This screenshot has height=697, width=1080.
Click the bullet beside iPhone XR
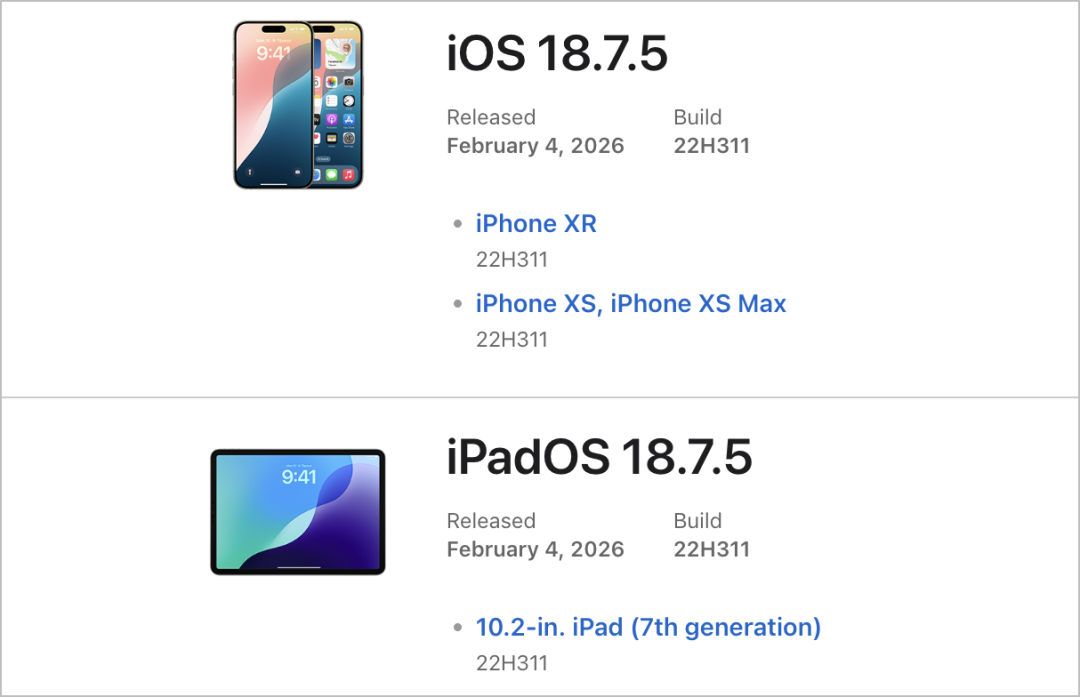coord(458,223)
